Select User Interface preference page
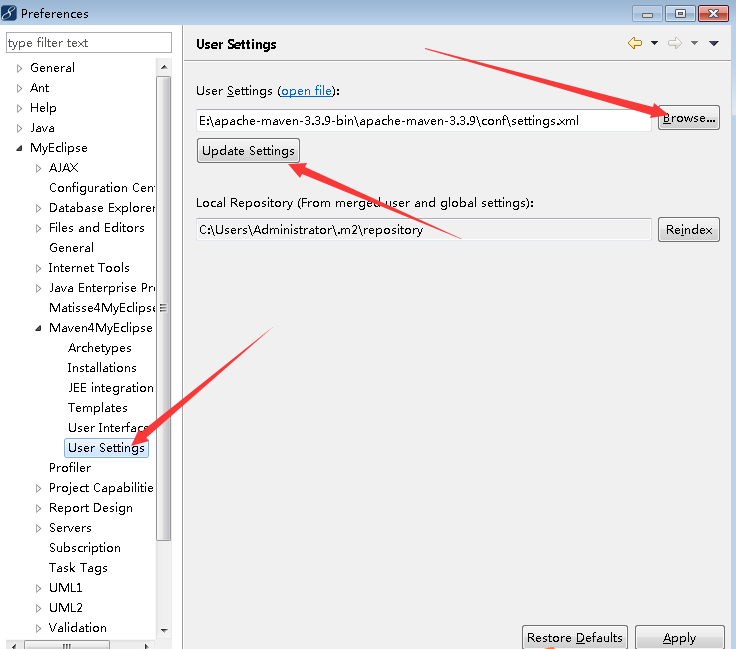The height and width of the screenshot is (649, 736). click(x=108, y=428)
